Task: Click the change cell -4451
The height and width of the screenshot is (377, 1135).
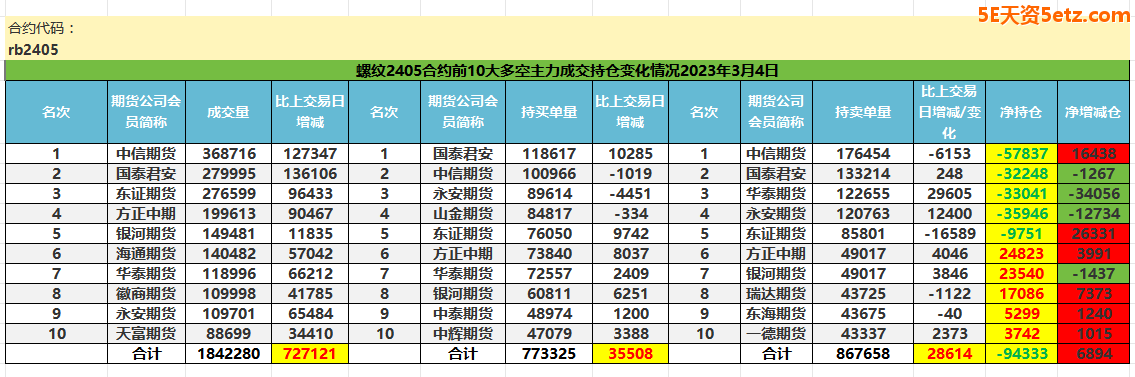Action: pos(630,194)
